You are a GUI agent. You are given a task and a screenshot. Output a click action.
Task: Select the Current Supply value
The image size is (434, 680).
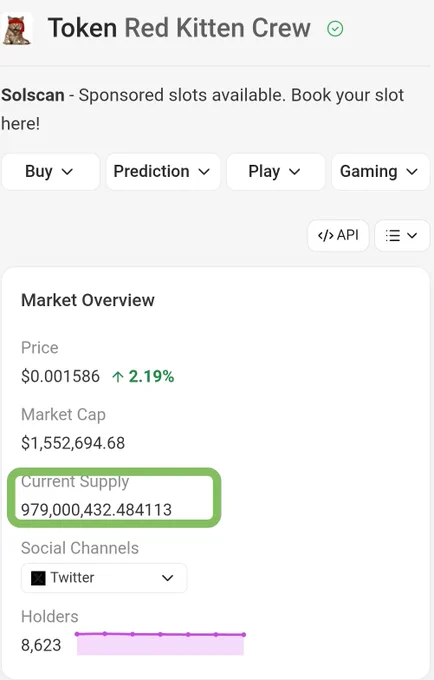(96, 510)
